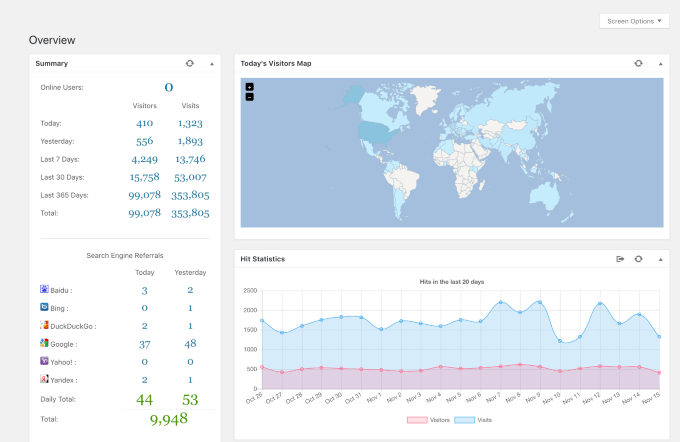Select the Daily Total yesterday value 53
680x442 pixels.
pos(190,399)
